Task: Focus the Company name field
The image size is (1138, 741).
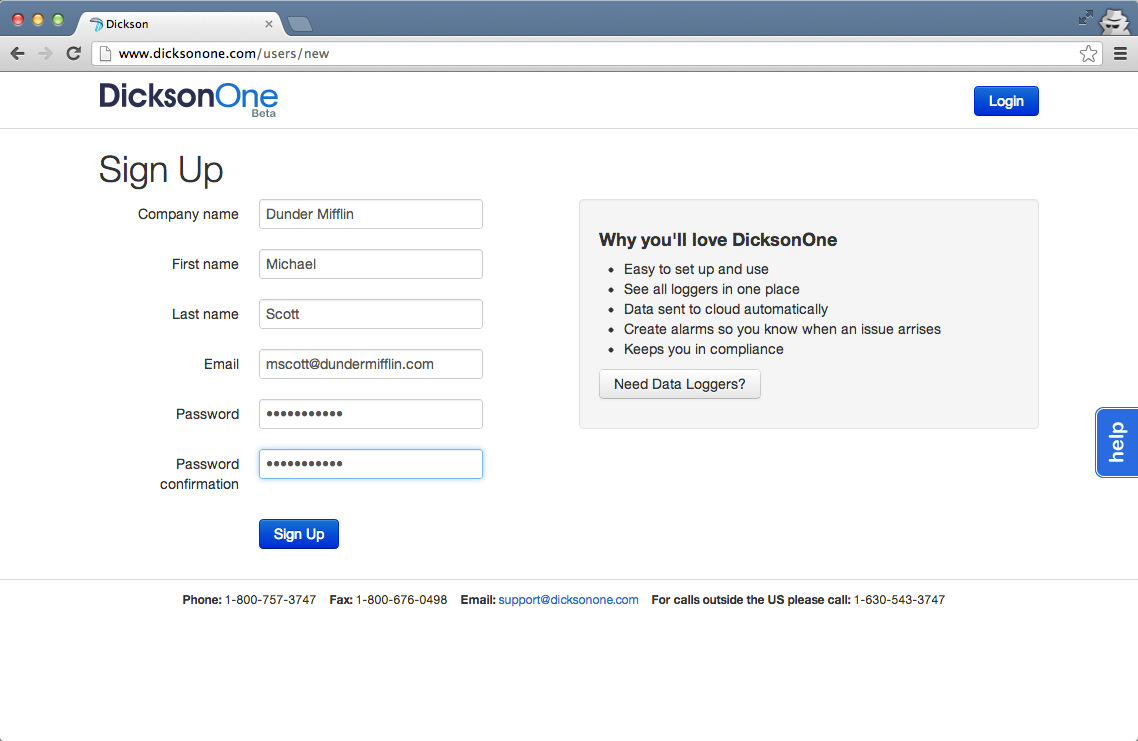Action: (371, 214)
